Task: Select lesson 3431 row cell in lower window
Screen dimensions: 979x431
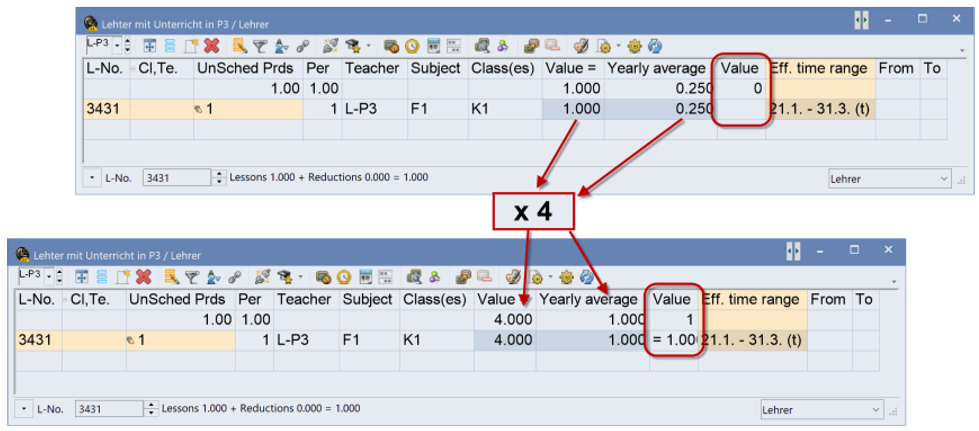Action: [38, 340]
